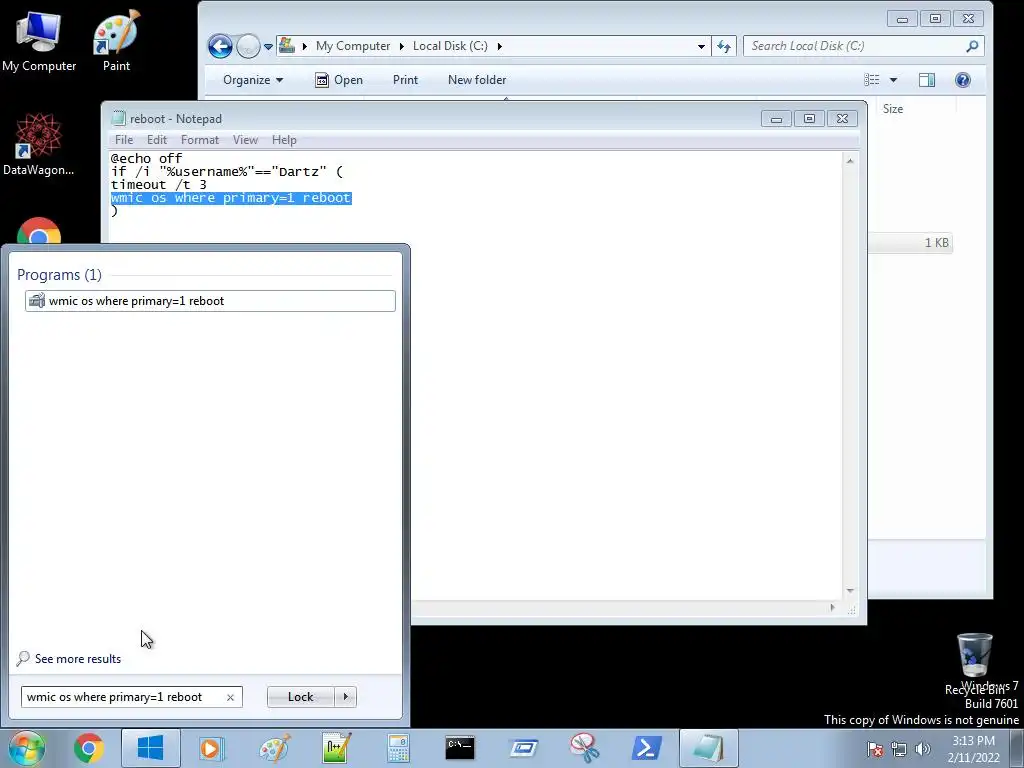This screenshot has height=768, width=1024.
Task: Click New folder in Explorer toolbar
Action: point(477,80)
